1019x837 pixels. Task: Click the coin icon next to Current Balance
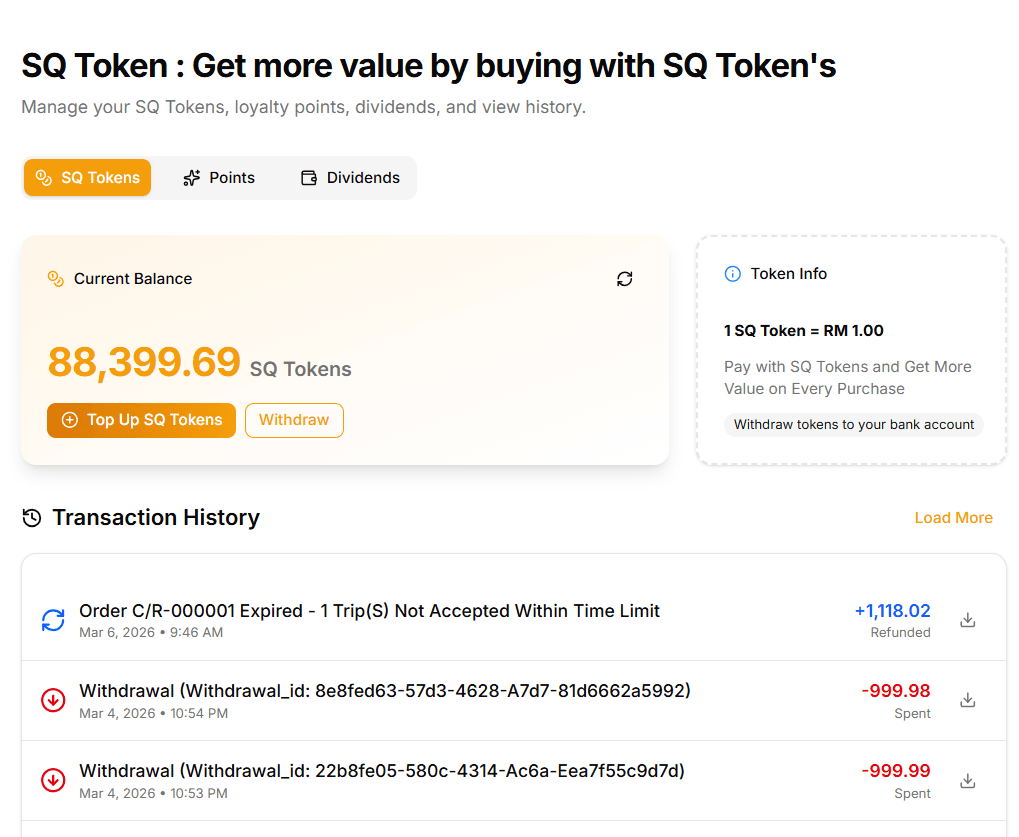[x=55, y=279]
